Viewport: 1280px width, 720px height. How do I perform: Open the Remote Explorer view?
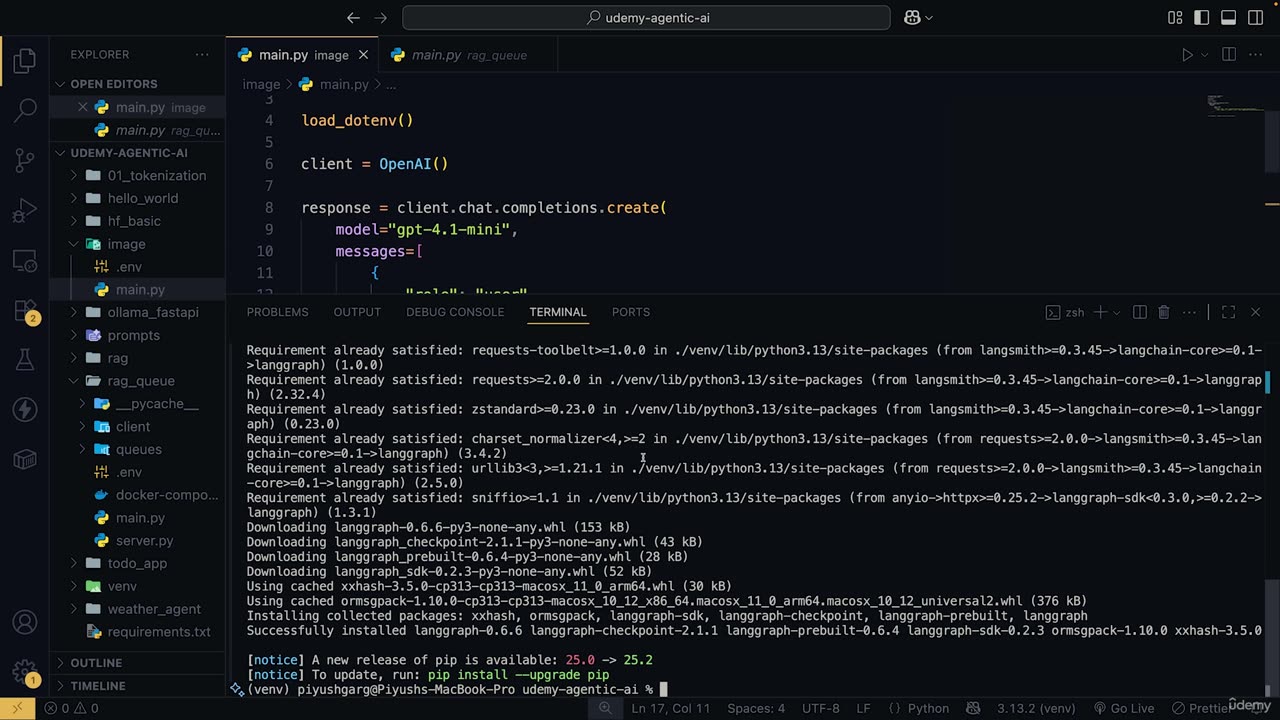[25, 261]
